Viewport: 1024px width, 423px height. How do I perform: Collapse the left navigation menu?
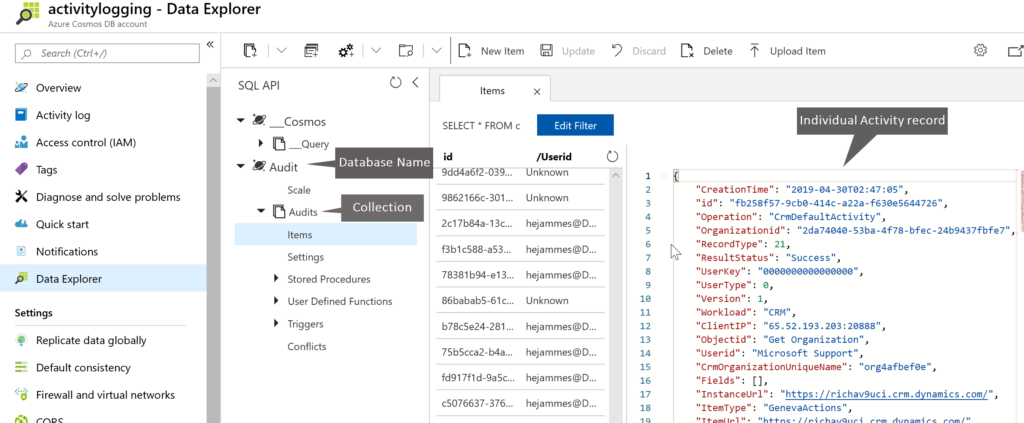tap(210, 44)
